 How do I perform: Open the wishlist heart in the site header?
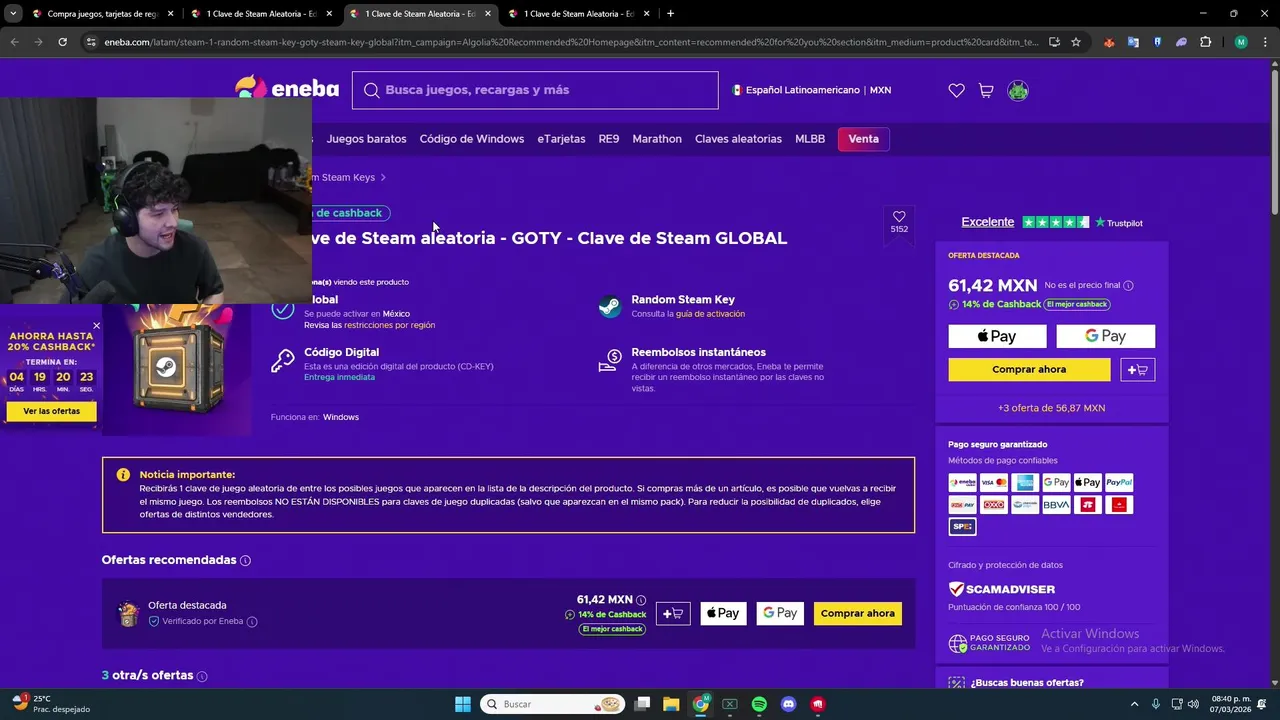pos(956,90)
